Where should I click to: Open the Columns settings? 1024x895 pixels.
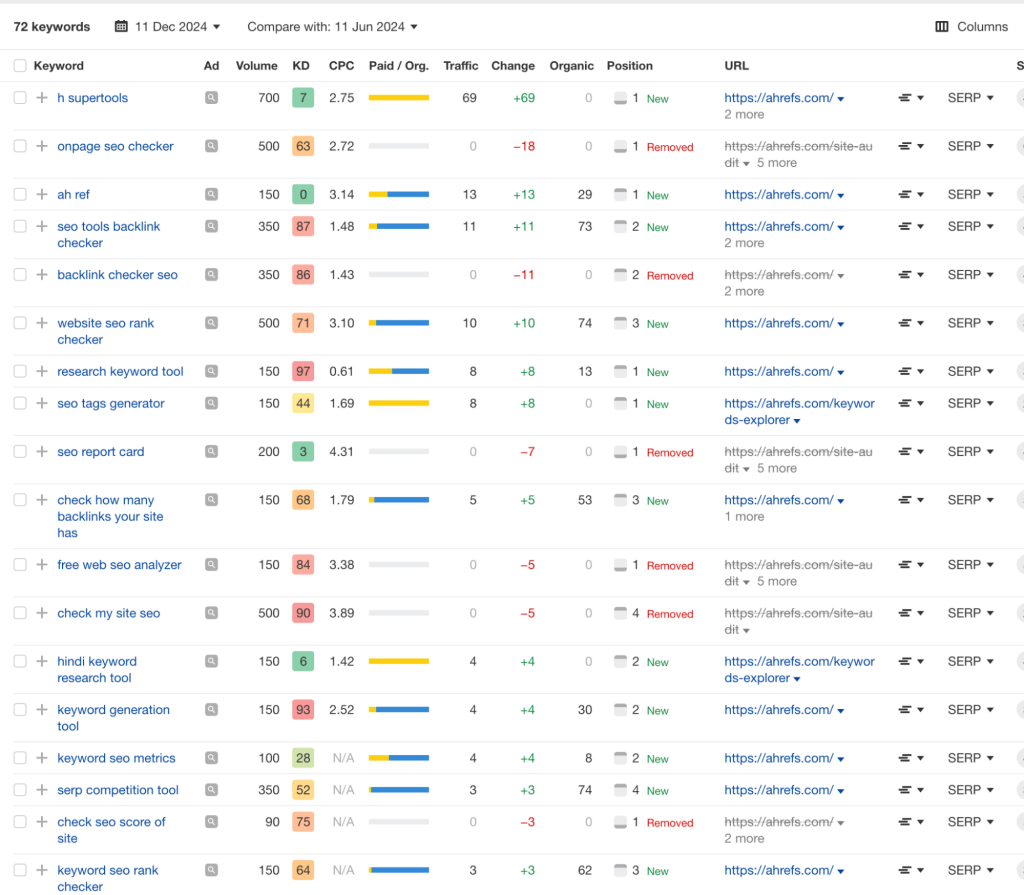pyautogui.click(x=972, y=26)
